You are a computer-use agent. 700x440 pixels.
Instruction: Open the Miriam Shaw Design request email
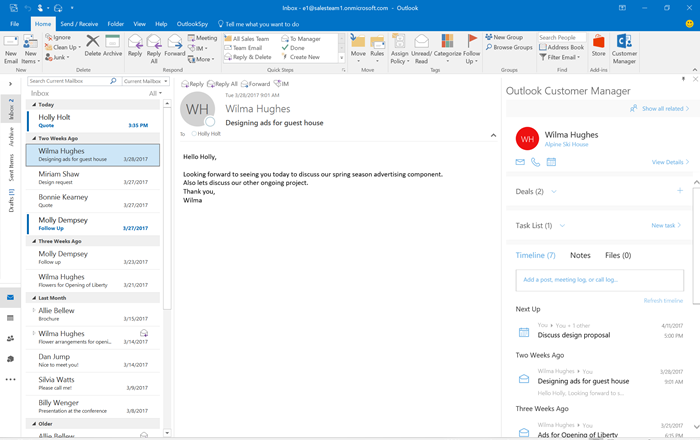93,178
